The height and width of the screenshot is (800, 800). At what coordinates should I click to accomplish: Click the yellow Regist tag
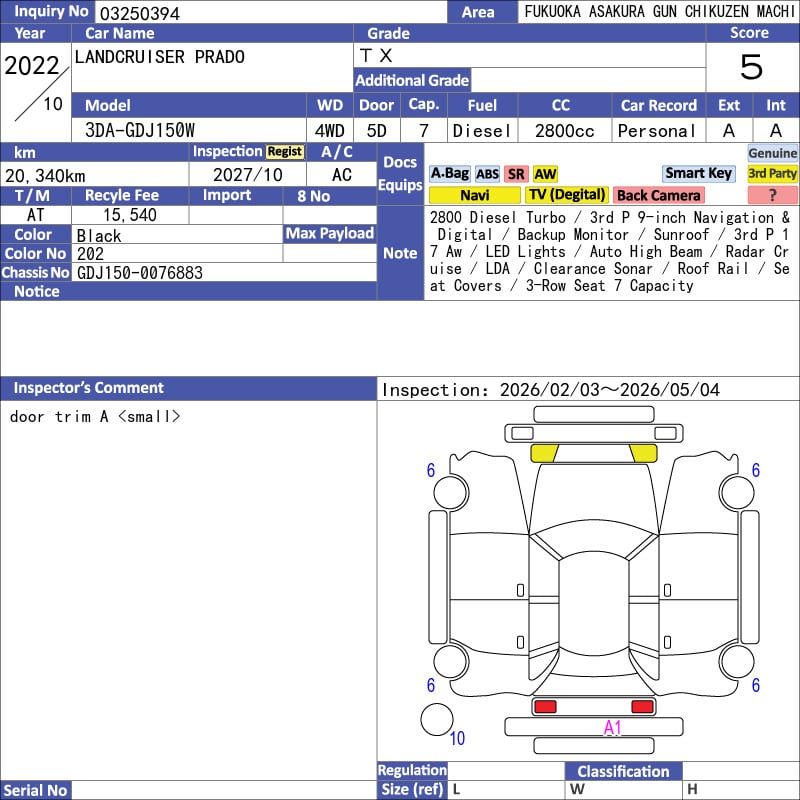(284, 152)
